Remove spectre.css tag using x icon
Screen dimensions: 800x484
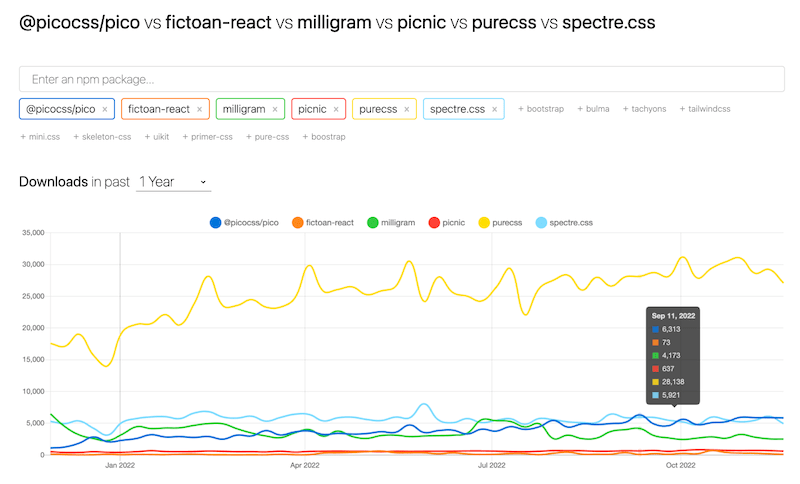(494, 109)
